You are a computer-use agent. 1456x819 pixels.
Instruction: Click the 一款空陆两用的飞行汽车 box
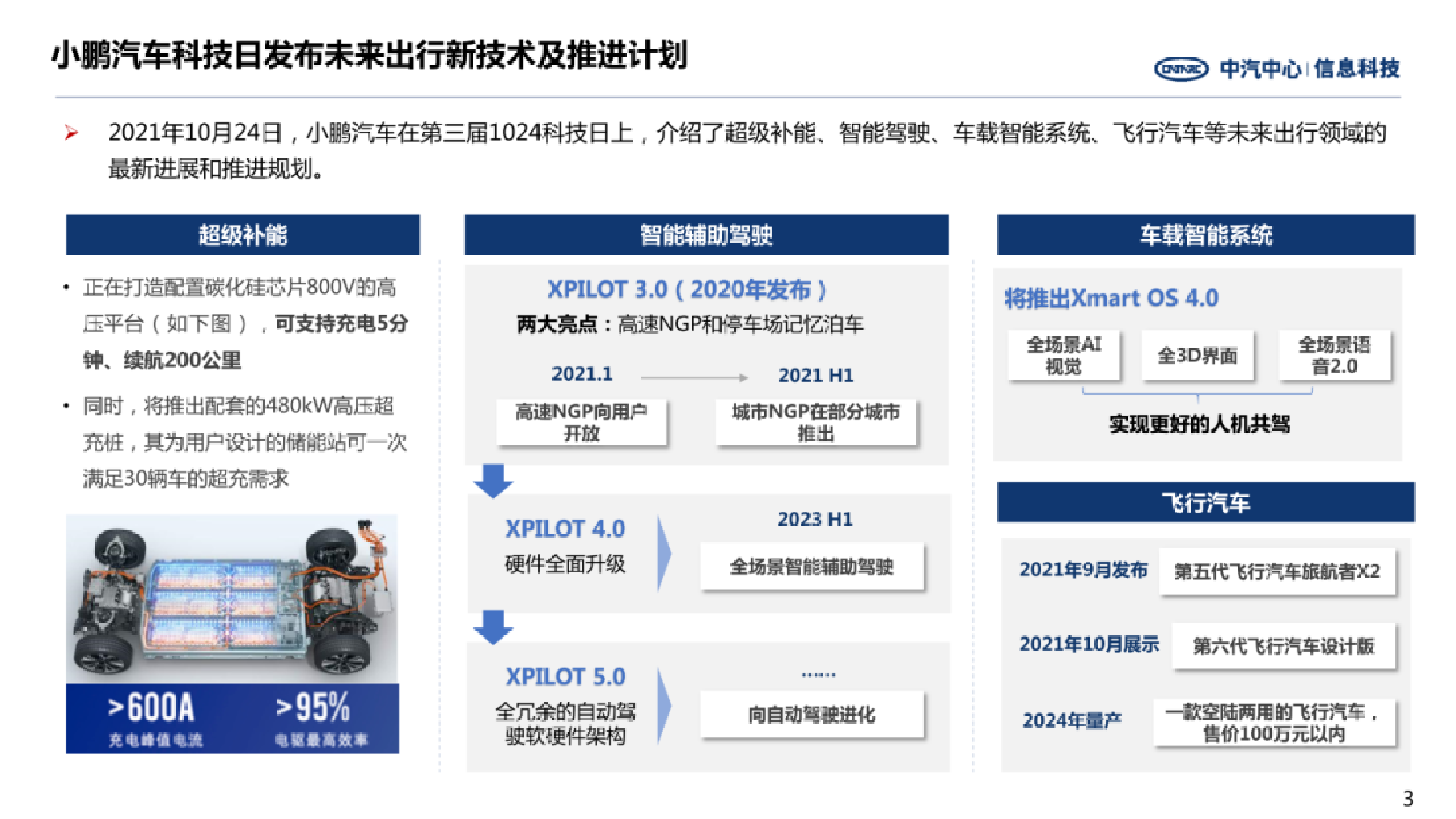point(1274,723)
